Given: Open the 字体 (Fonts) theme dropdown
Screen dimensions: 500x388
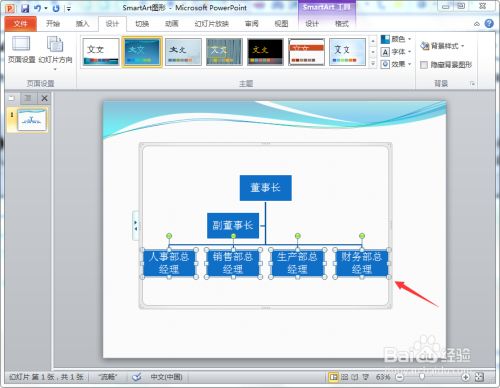Looking at the screenshot, I should coord(396,52).
